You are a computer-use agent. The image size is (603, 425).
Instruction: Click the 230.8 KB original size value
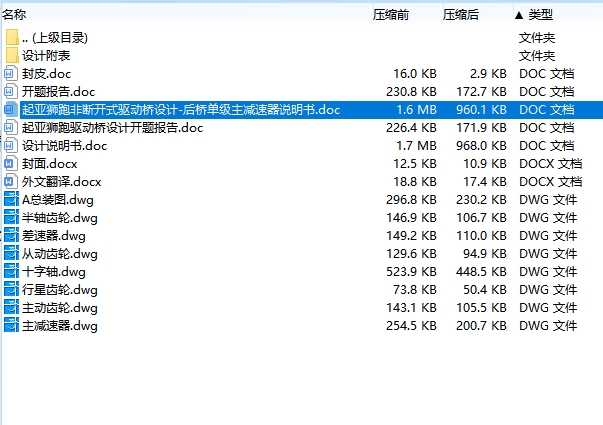pos(411,92)
